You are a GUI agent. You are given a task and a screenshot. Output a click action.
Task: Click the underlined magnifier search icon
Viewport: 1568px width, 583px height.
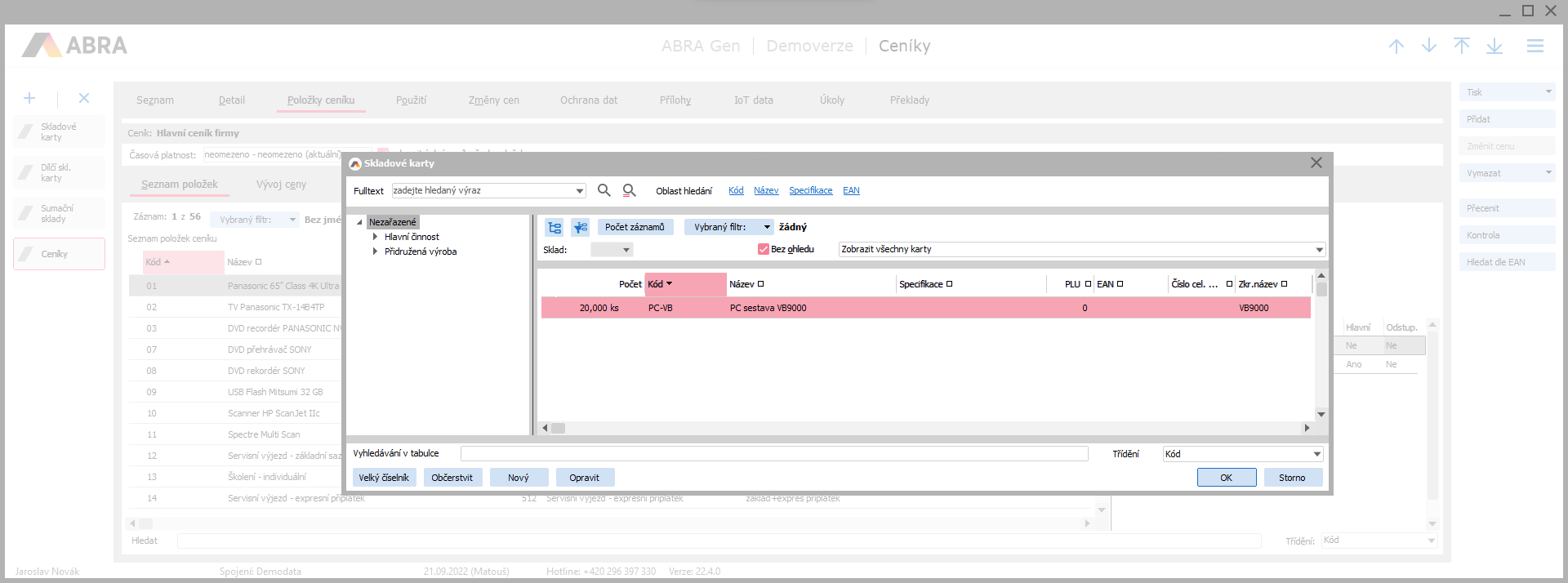(629, 190)
